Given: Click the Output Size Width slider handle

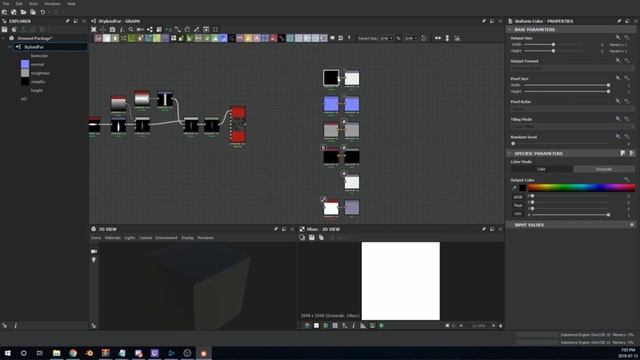Looking at the screenshot, I should [x=553, y=44].
